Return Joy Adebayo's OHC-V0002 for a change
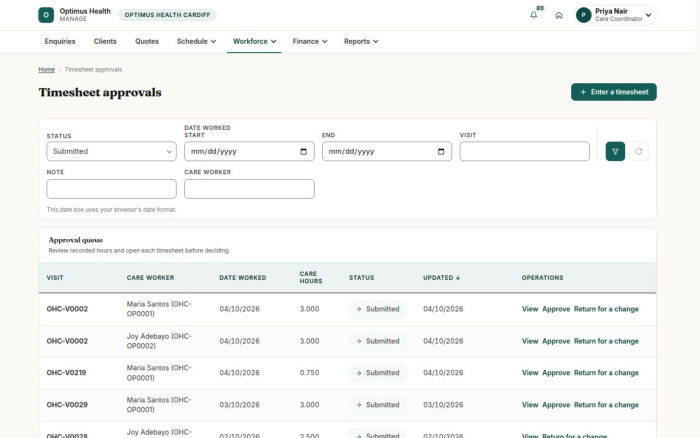Screen dimensions: 700x438 (606, 341)
